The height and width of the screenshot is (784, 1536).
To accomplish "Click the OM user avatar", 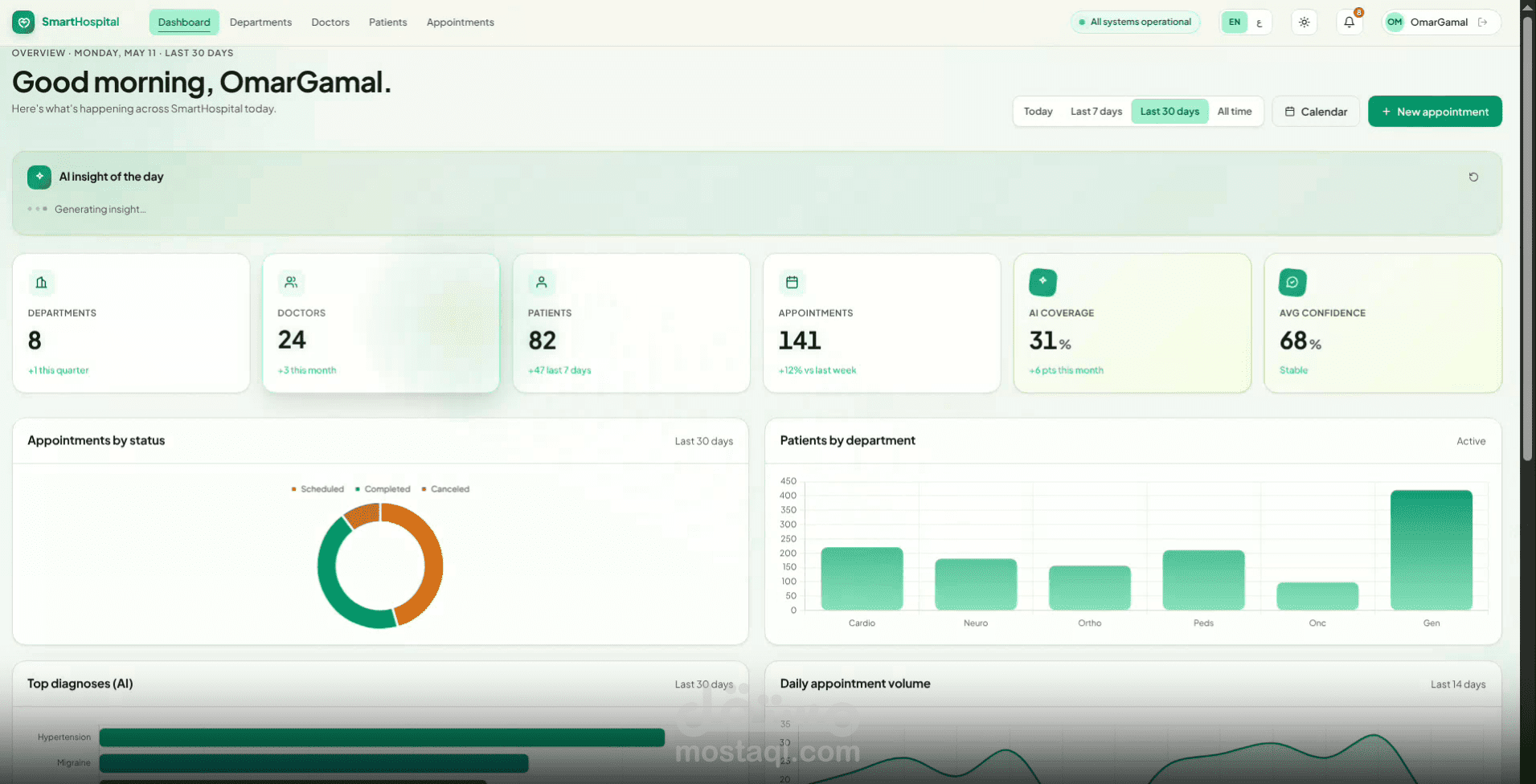I will pyautogui.click(x=1395, y=22).
